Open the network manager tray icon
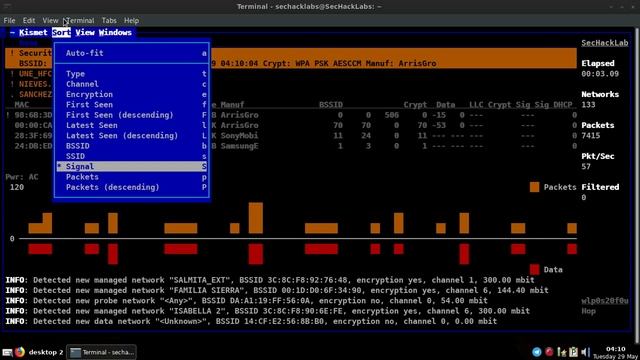 [x=562, y=352]
